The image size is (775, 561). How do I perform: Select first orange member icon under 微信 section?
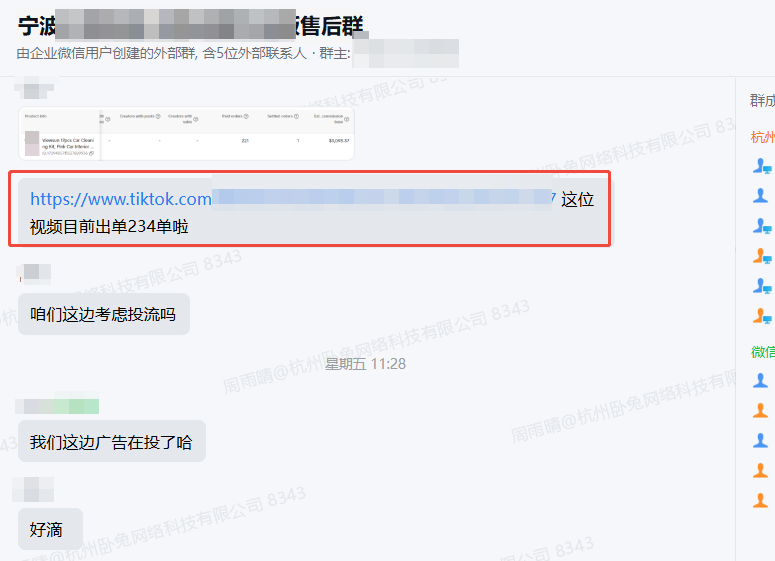tap(761, 410)
